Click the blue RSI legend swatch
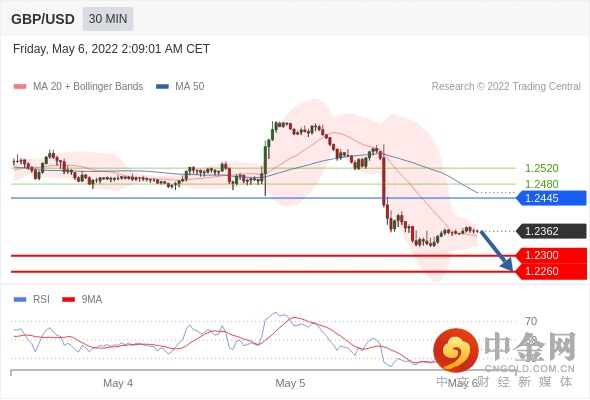590x400 pixels. pyautogui.click(x=20, y=300)
